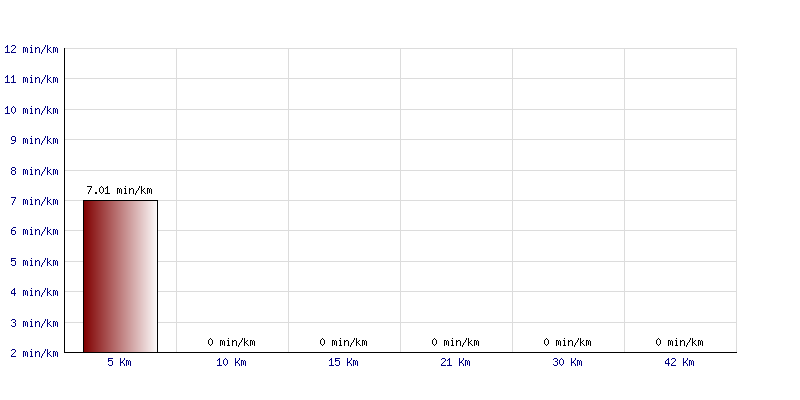Click the 4 min/km y-axis label
Screen dimensions: 800x400
(x=34, y=292)
